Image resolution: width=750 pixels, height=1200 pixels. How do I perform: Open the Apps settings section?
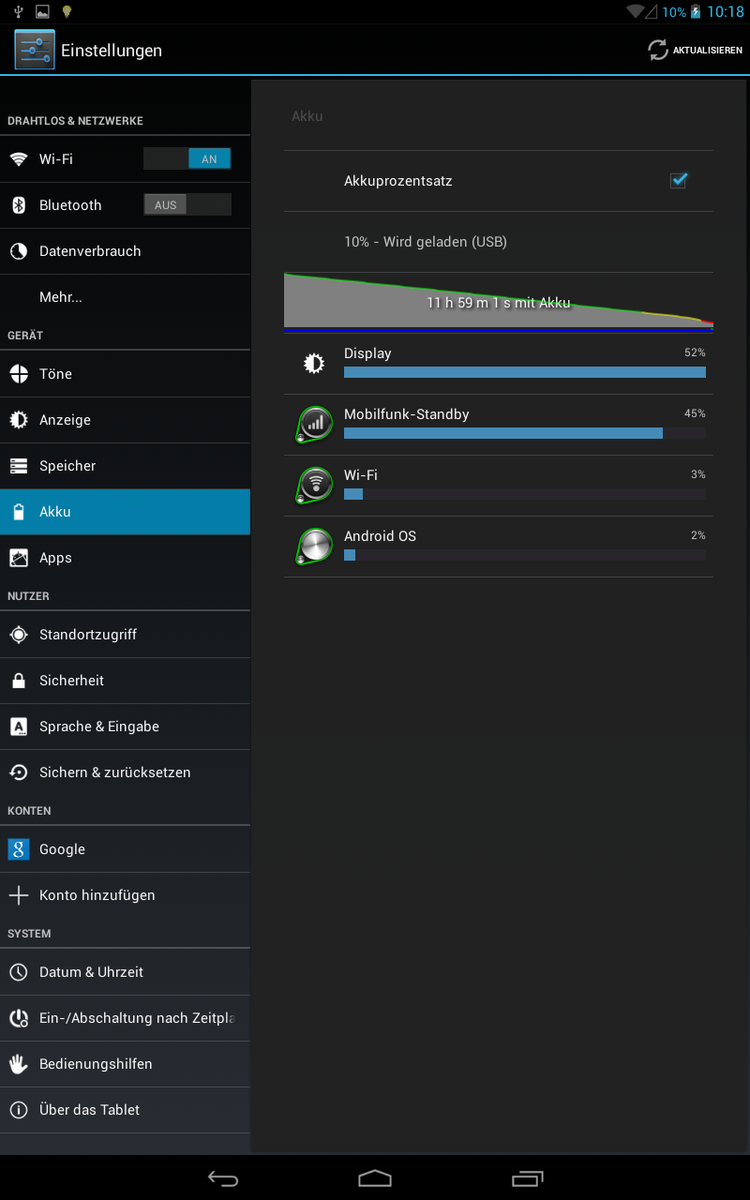tap(56, 558)
